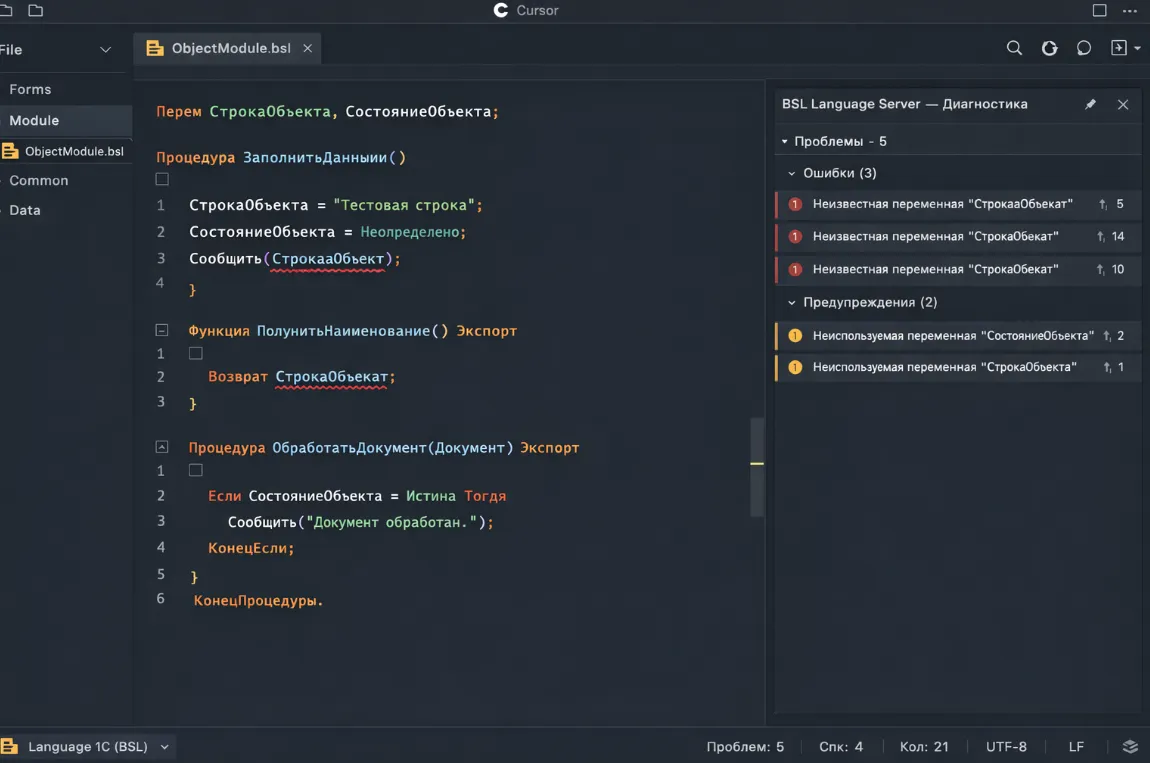This screenshot has width=1150, height=763.
Task: Collapse the Проблемы - 5 section
Action: tap(782, 141)
